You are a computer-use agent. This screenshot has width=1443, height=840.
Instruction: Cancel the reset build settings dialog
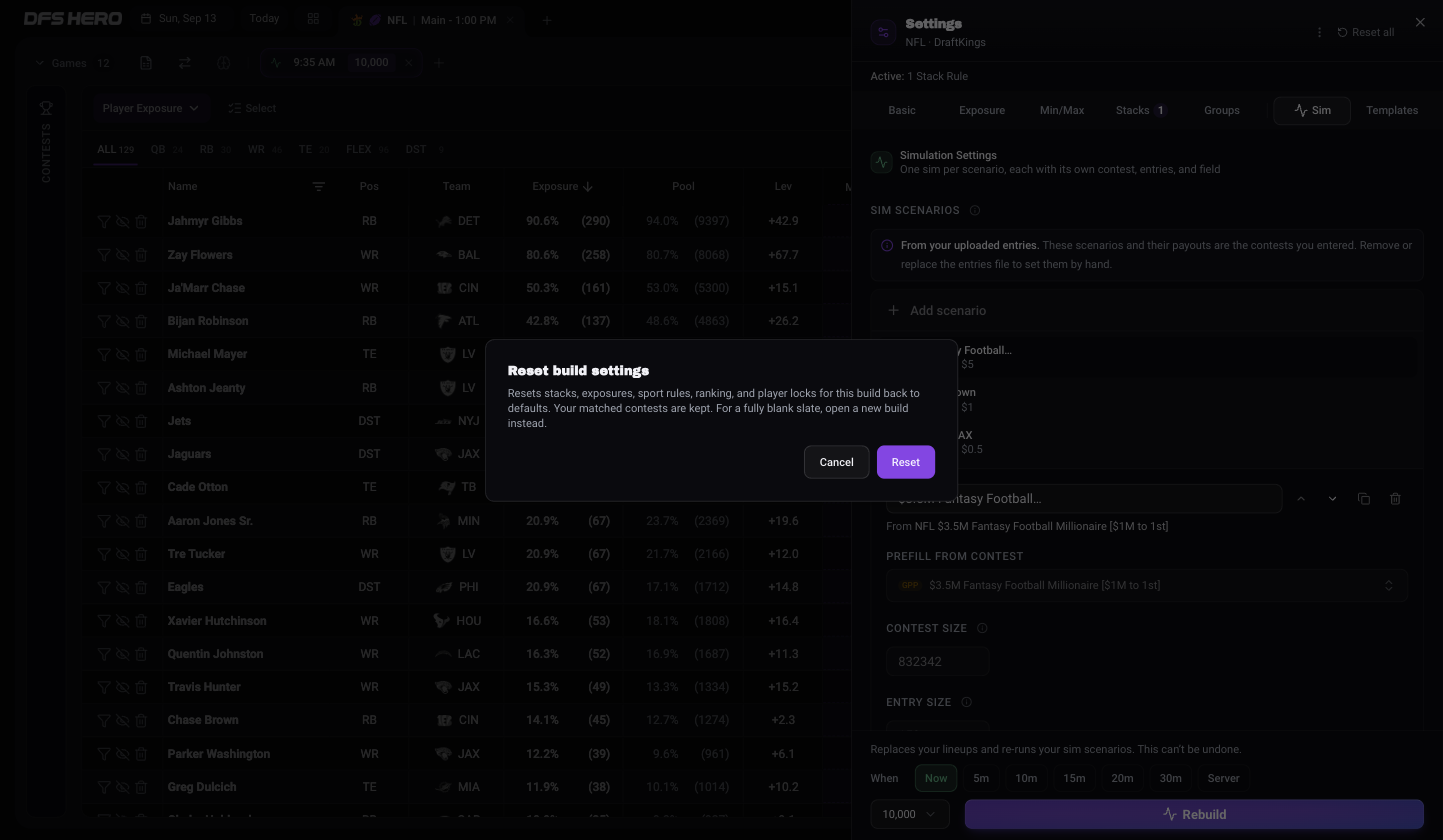point(836,462)
